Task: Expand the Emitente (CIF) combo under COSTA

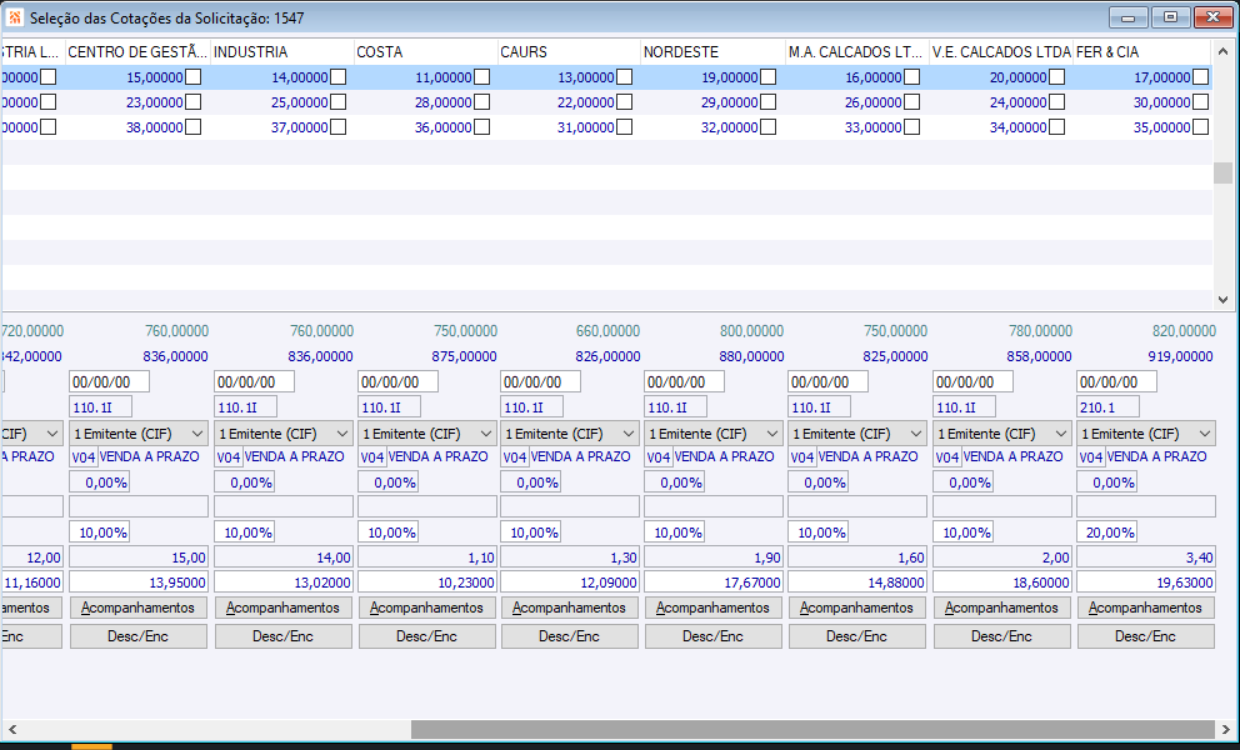Action: point(427,433)
